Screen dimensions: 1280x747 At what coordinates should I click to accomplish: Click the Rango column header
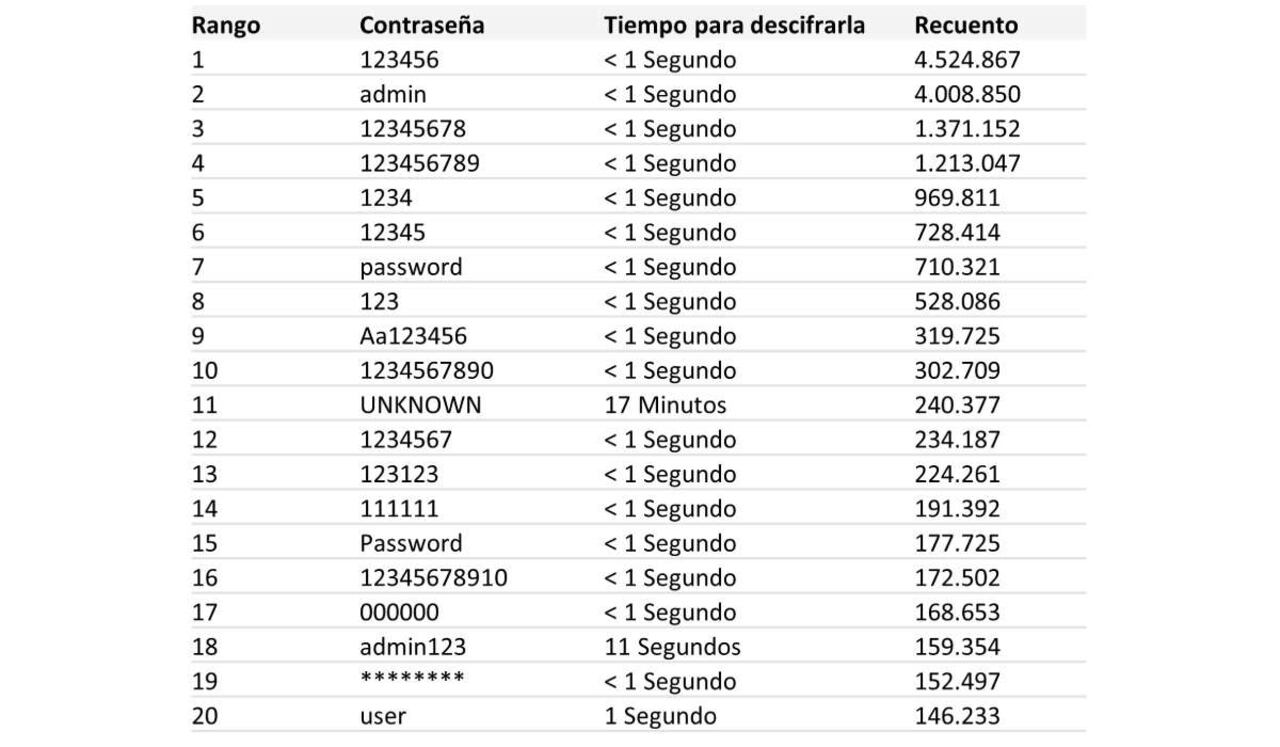click(225, 26)
